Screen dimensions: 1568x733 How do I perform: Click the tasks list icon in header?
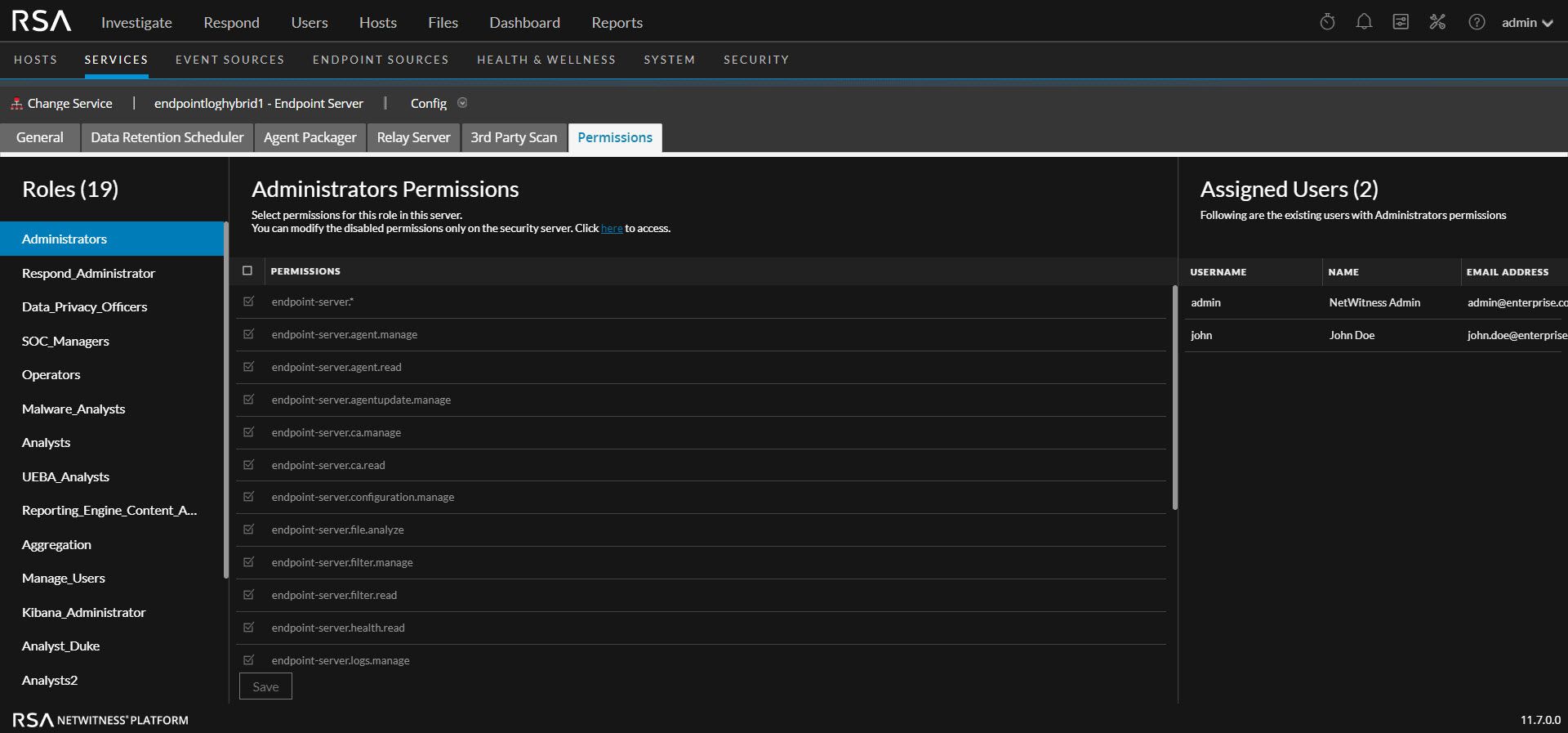point(1401,22)
